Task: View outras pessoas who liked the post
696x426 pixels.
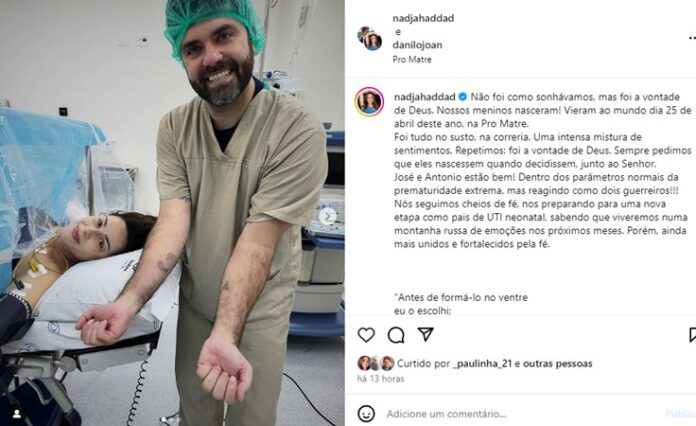Action: click(558, 364)
